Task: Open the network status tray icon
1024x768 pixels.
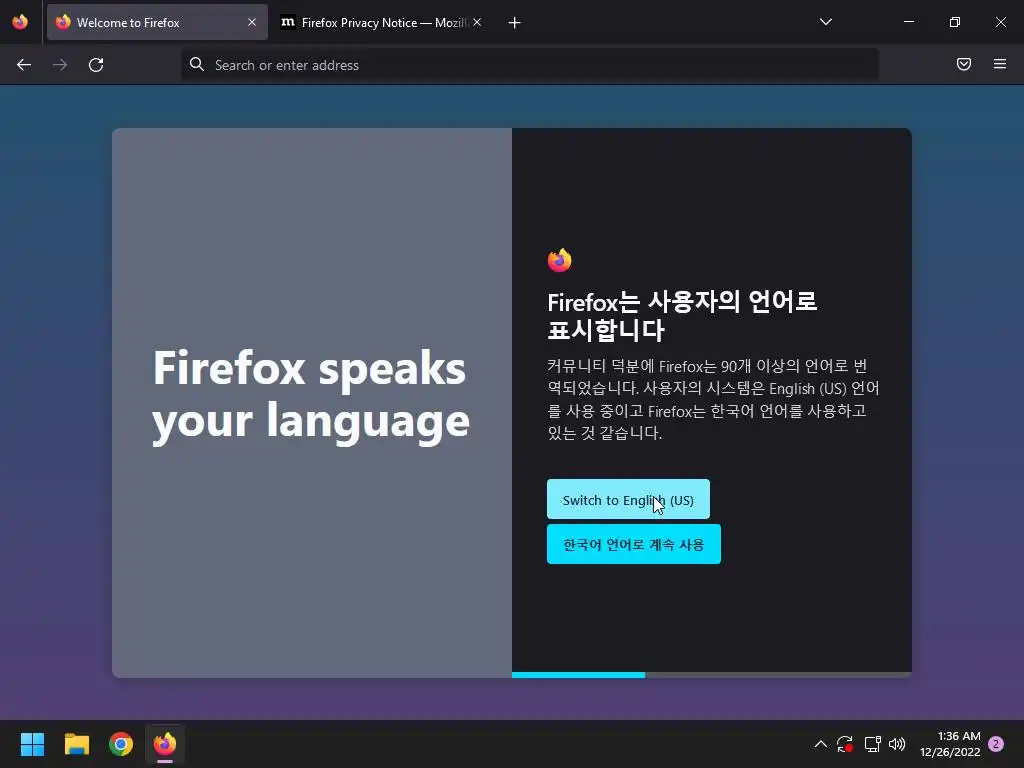Action: point(872,744)
